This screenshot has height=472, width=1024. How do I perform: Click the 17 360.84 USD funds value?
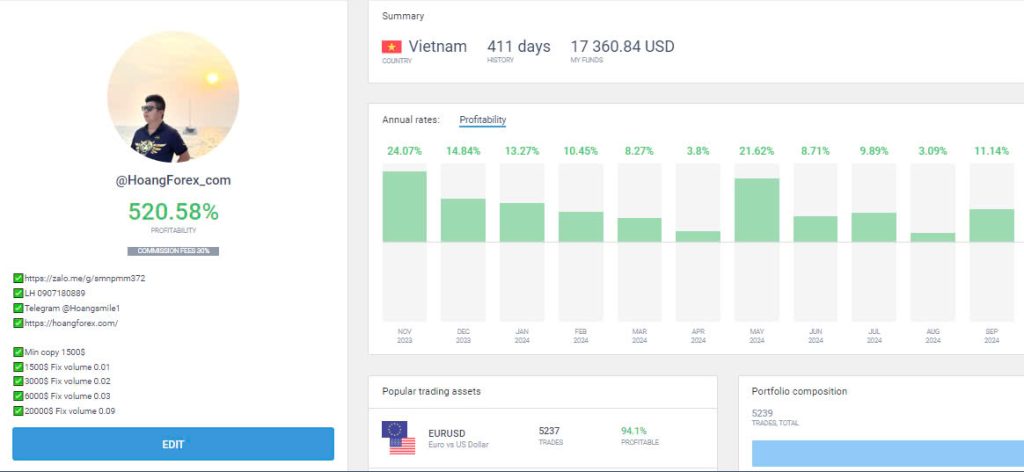click(x=622, y=46)
